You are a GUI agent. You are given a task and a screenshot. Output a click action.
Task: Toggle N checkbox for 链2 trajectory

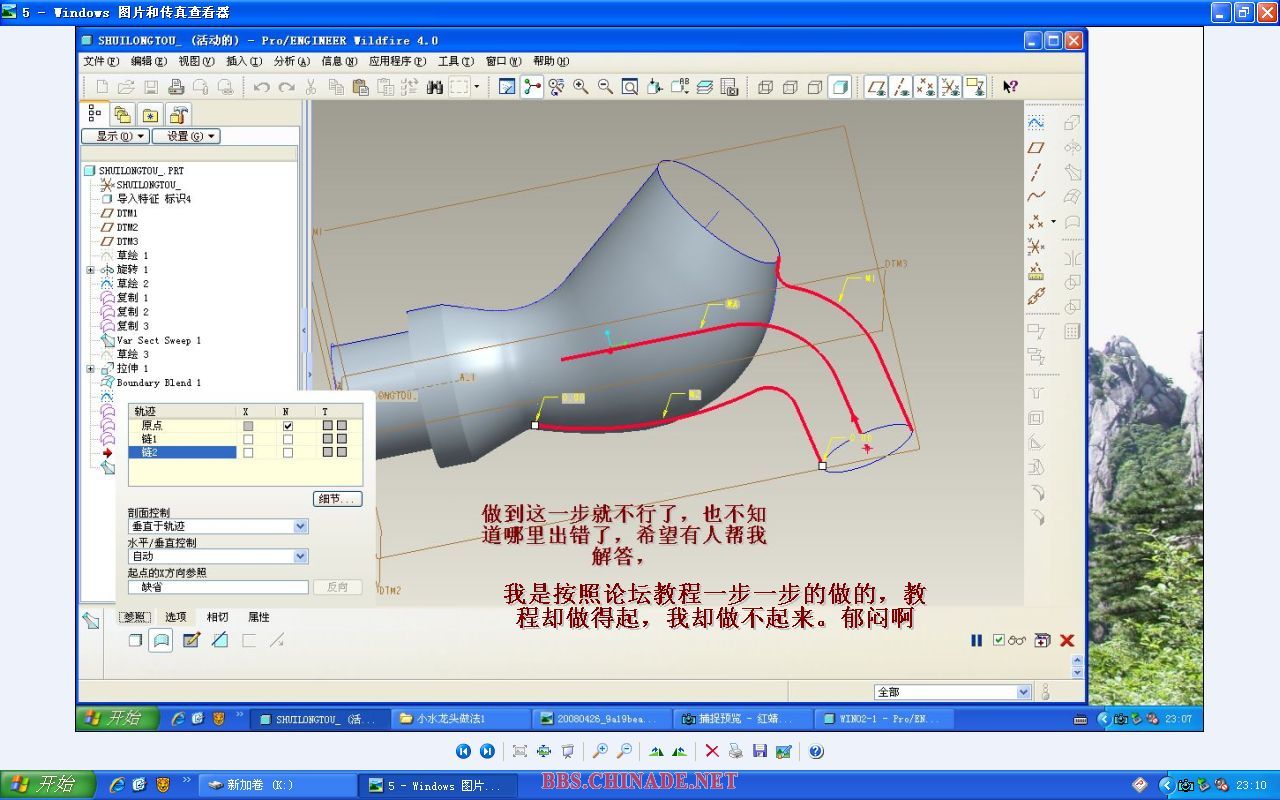[288, 453]
